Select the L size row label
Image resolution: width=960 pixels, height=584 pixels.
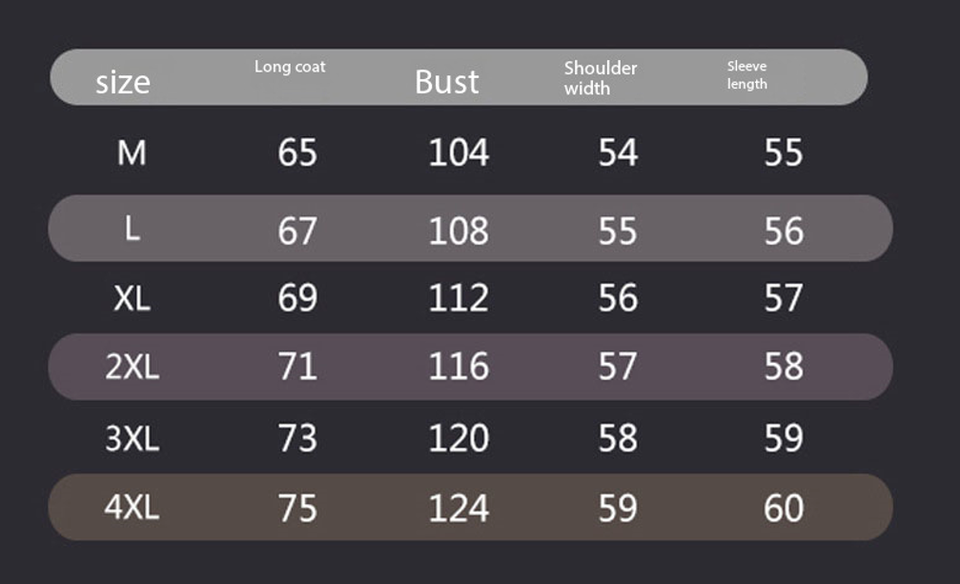[132, 229]
